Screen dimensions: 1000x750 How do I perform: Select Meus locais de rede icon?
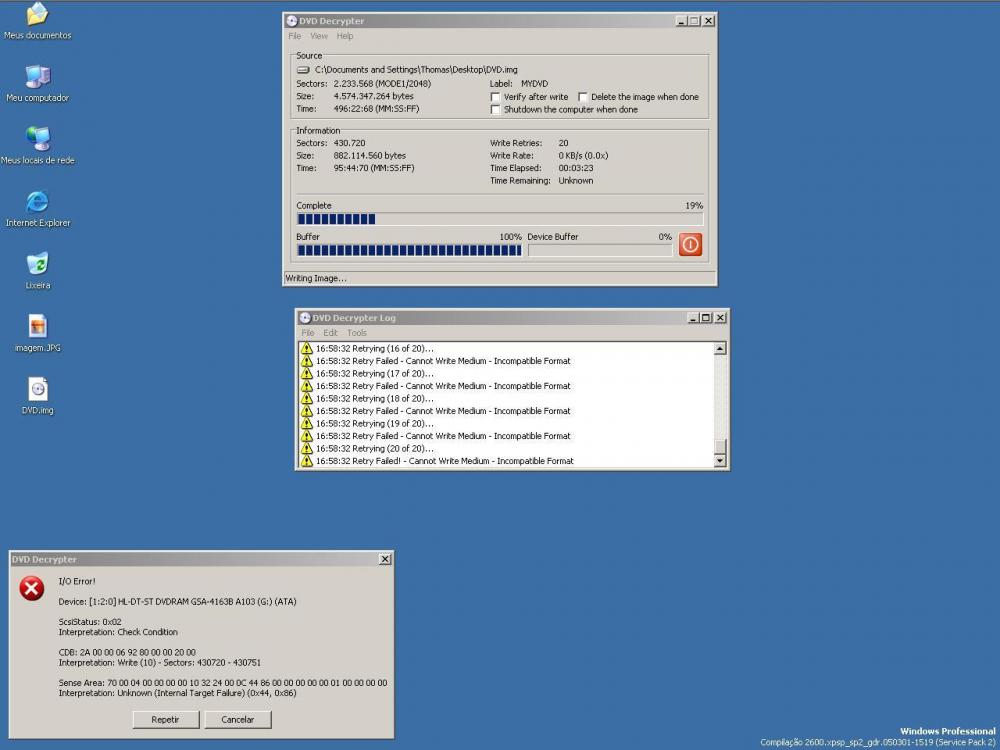click(x=37, y=139)
